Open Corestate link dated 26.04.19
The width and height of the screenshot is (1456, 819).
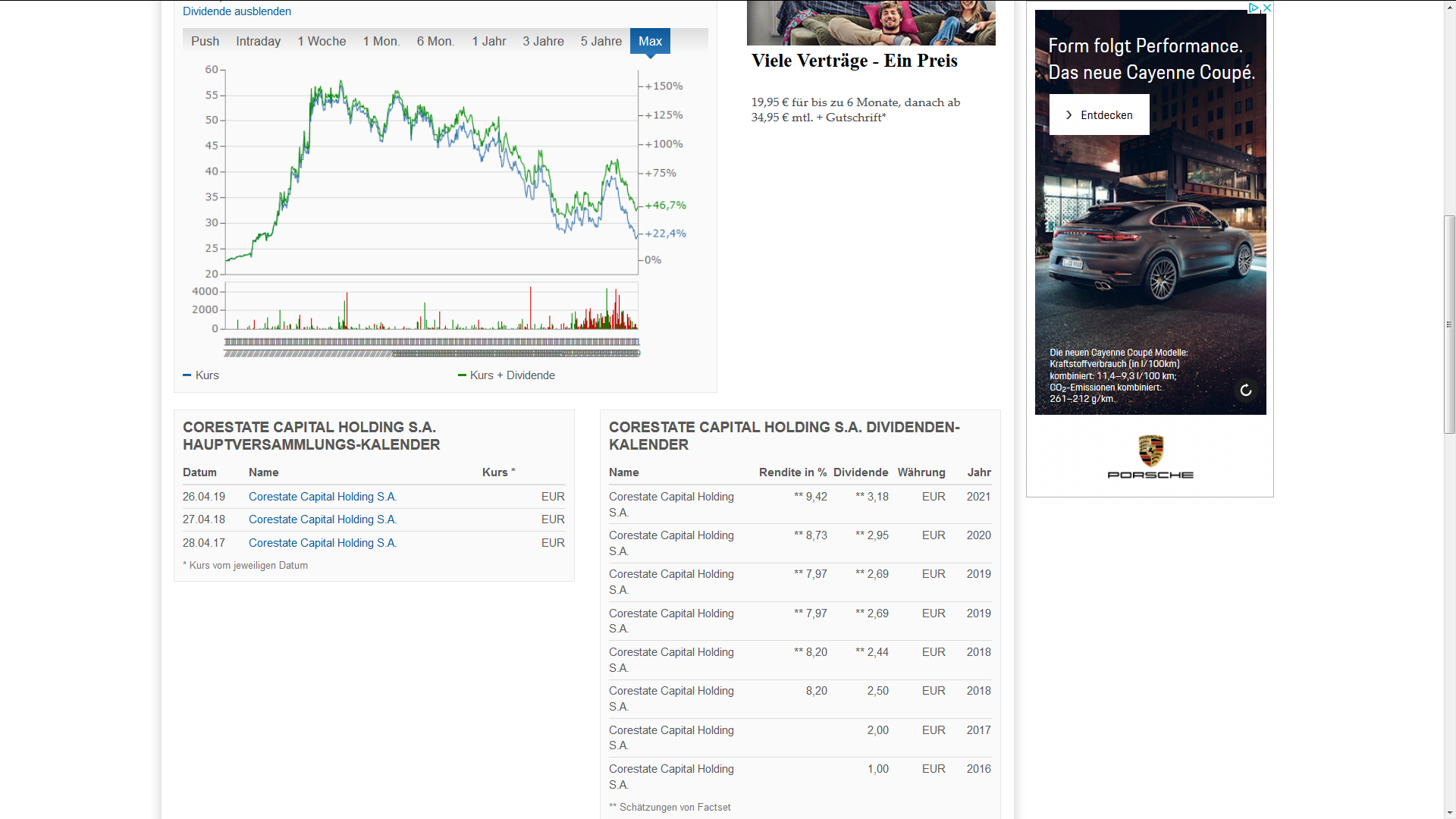point(322,497)
